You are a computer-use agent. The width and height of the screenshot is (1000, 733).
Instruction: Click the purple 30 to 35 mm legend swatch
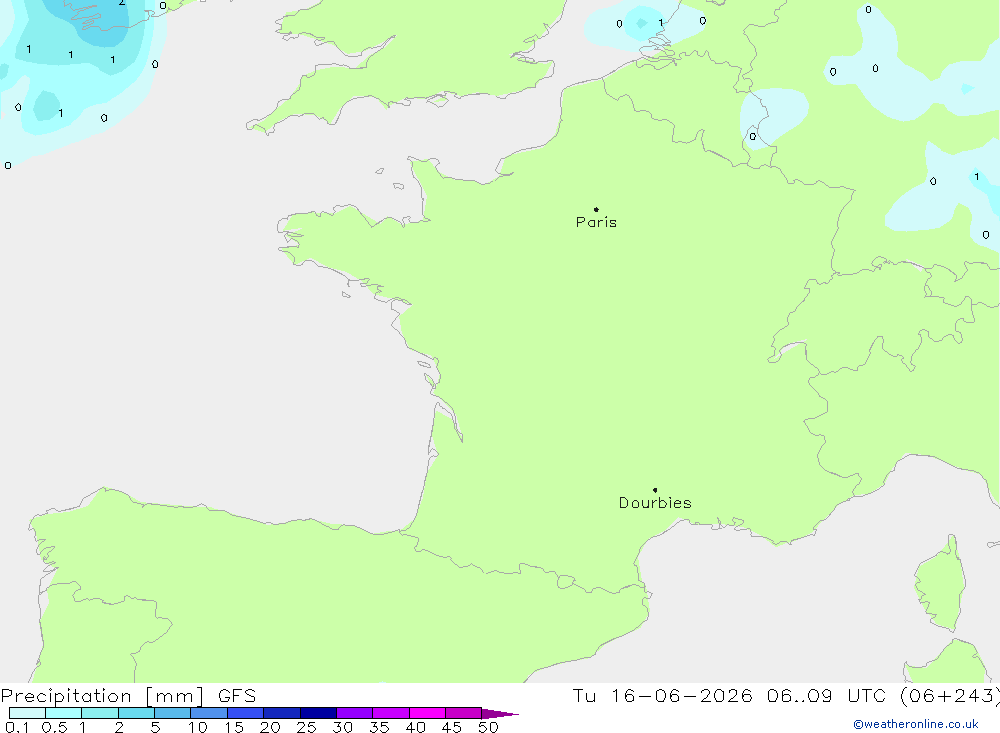click(354, 713)
